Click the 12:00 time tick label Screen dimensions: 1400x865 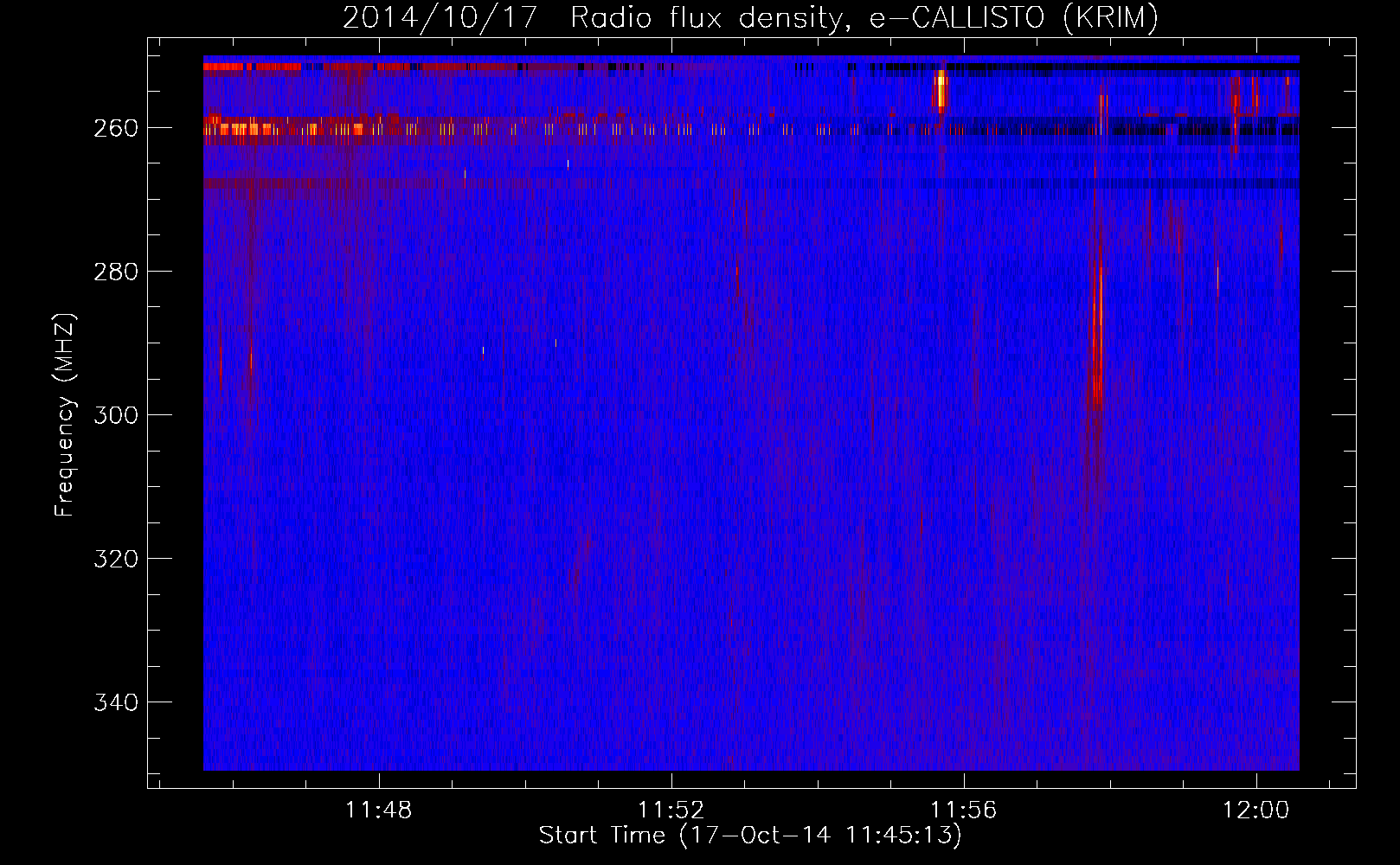[x=1256, y=810]
